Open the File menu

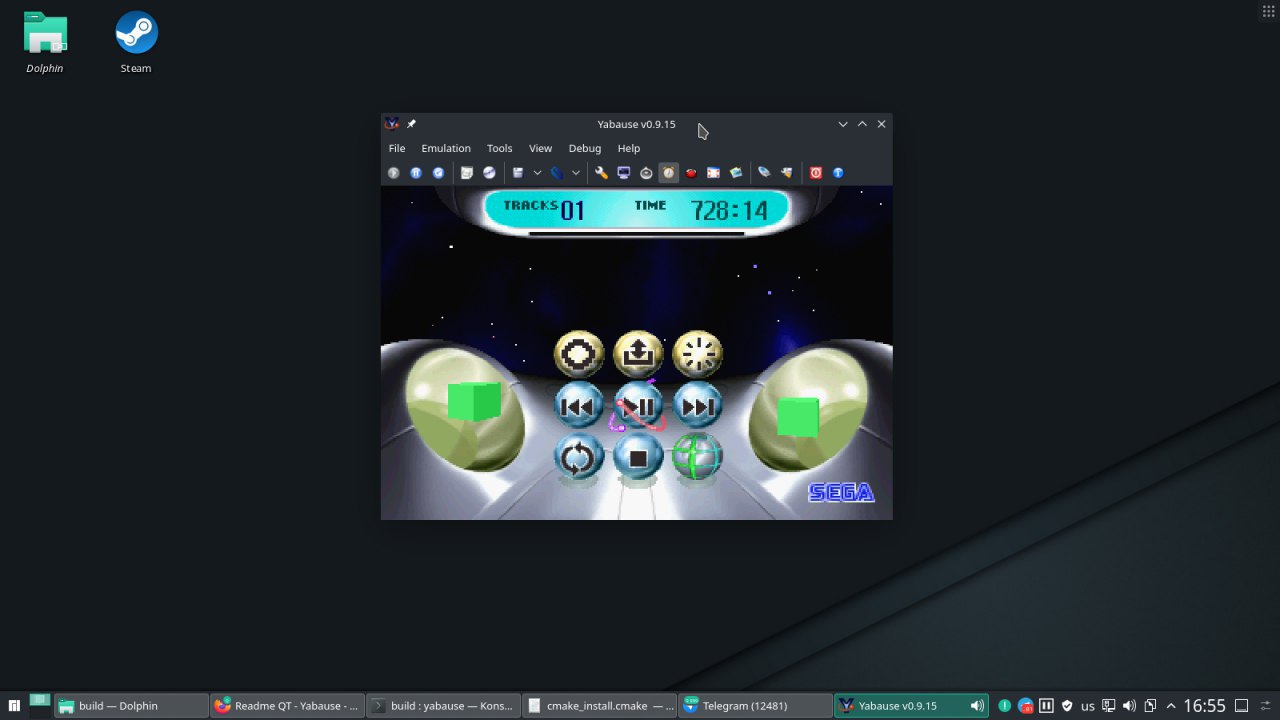(397, 148)
